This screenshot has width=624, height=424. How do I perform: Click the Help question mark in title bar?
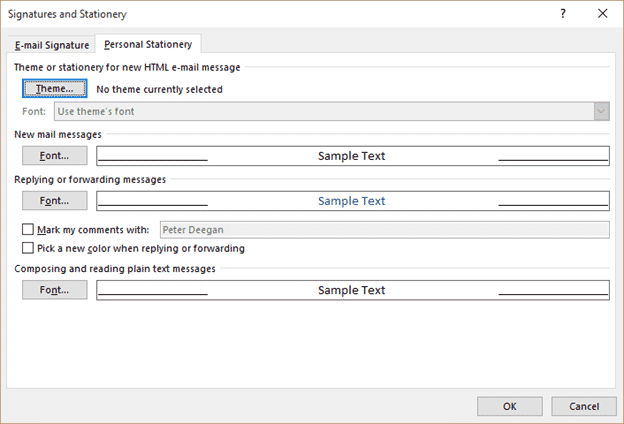(x=563, y=14)
